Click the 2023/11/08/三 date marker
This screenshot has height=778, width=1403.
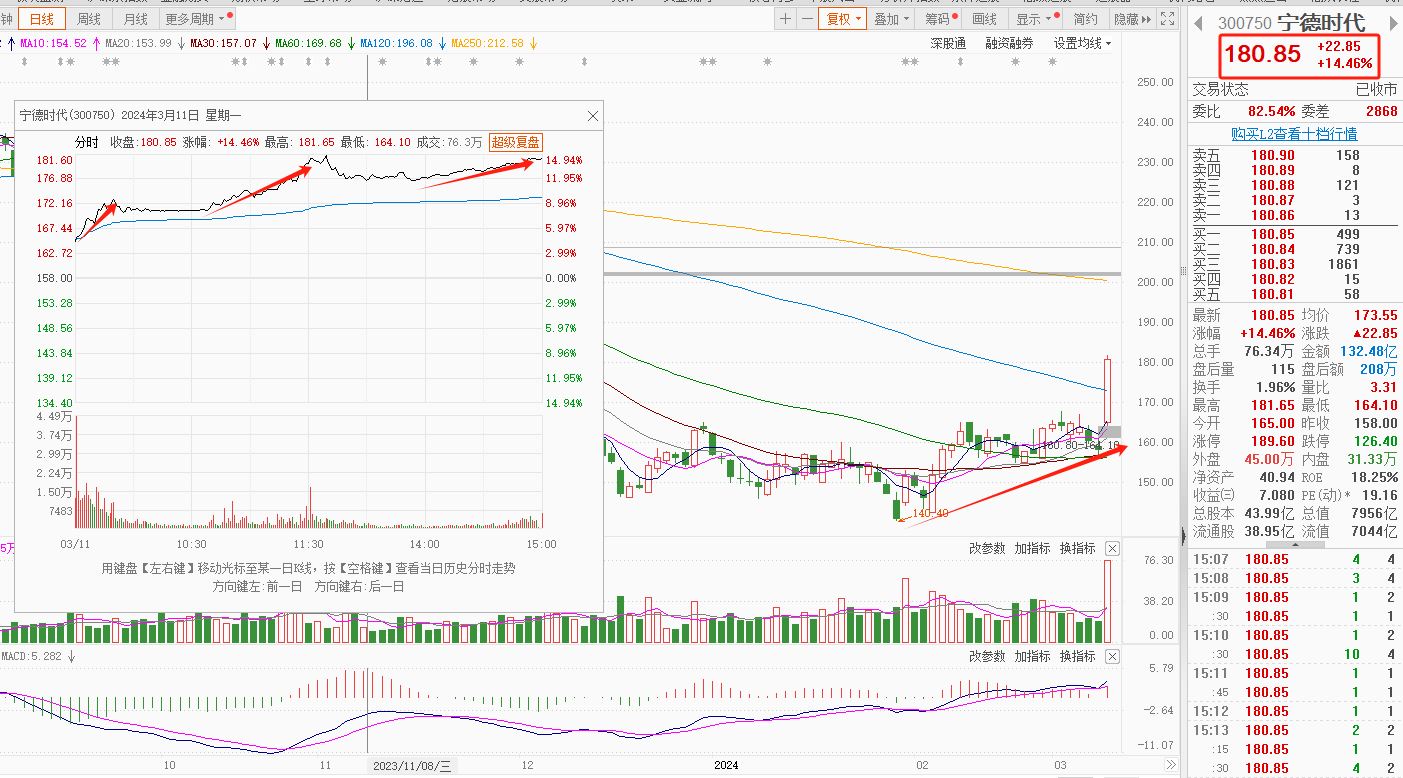coord(411,765)
